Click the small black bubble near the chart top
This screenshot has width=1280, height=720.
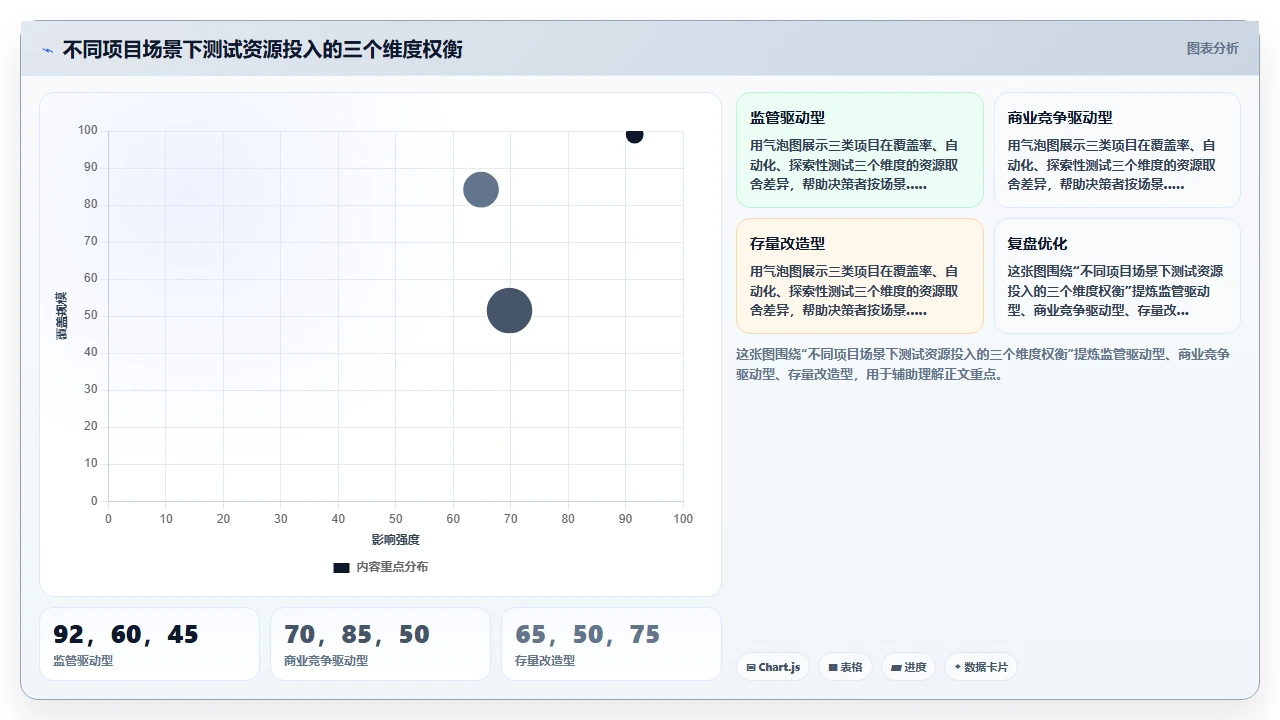634,134
